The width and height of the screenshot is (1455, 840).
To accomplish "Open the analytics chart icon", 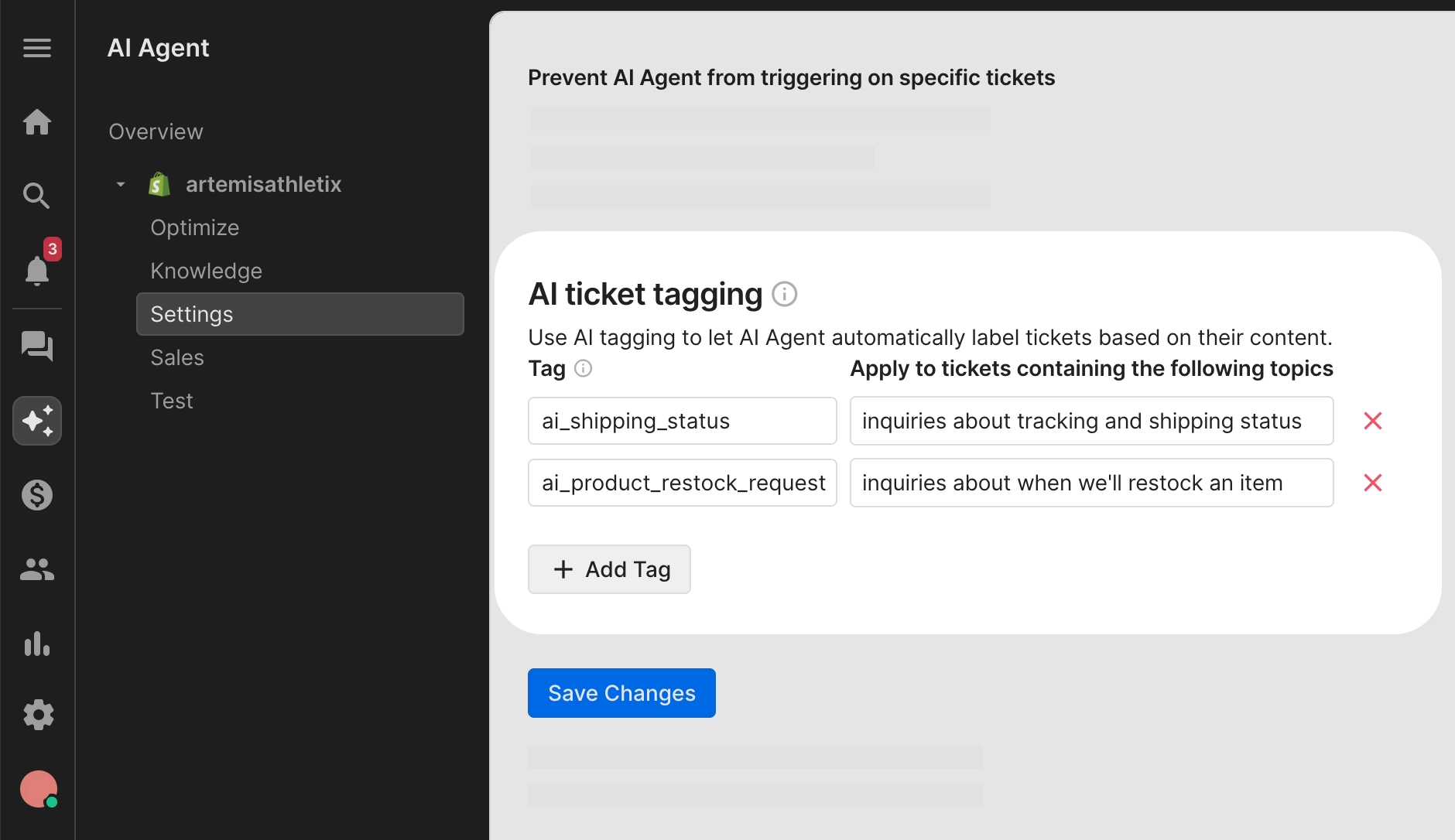I will click(x=36, y=644).
